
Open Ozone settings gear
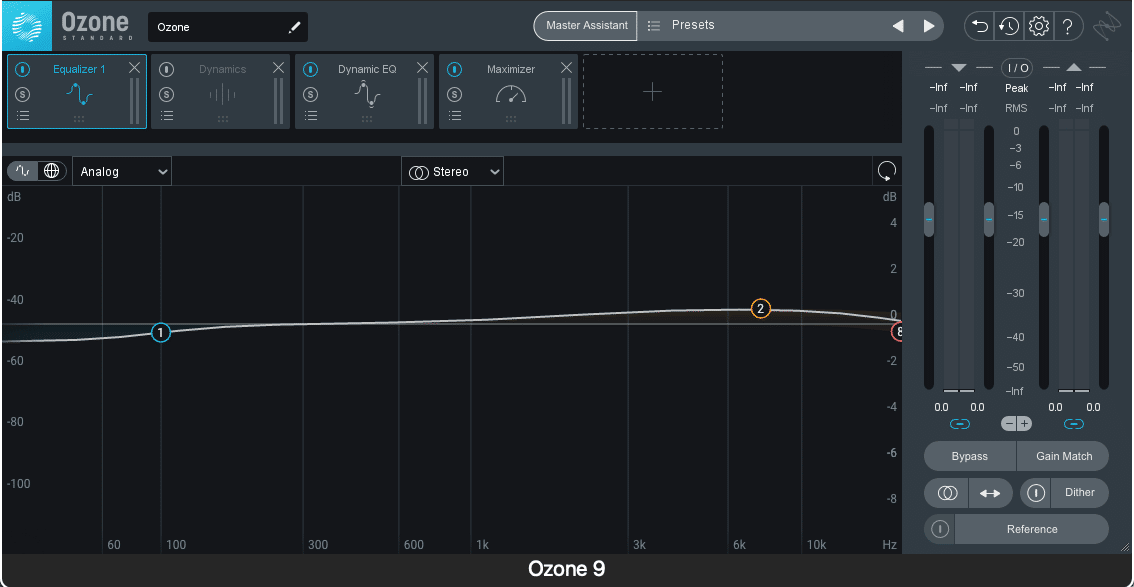coord(1039,27)
